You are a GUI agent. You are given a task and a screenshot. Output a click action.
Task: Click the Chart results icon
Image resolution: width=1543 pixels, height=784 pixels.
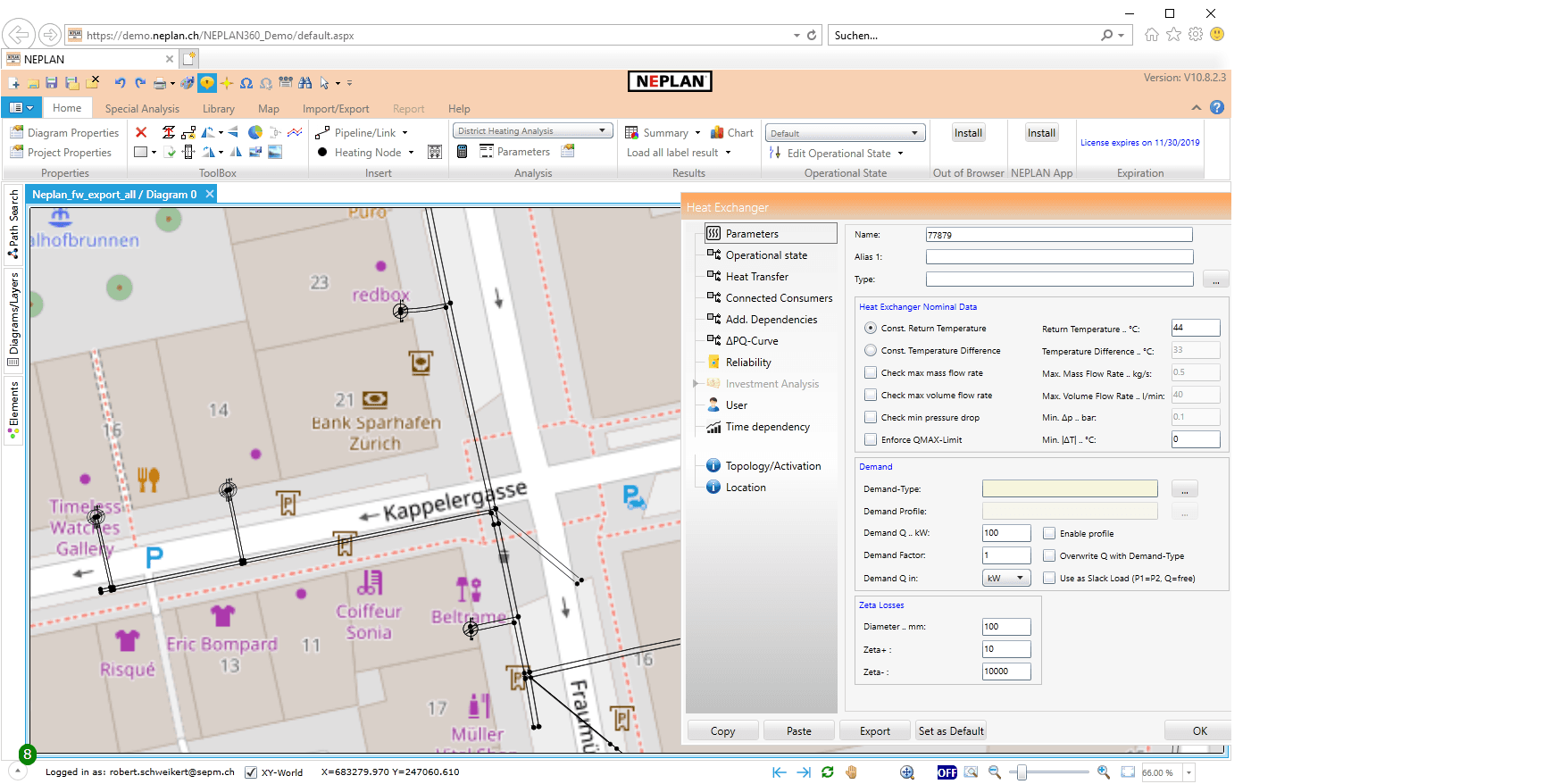tap(732, 132)
